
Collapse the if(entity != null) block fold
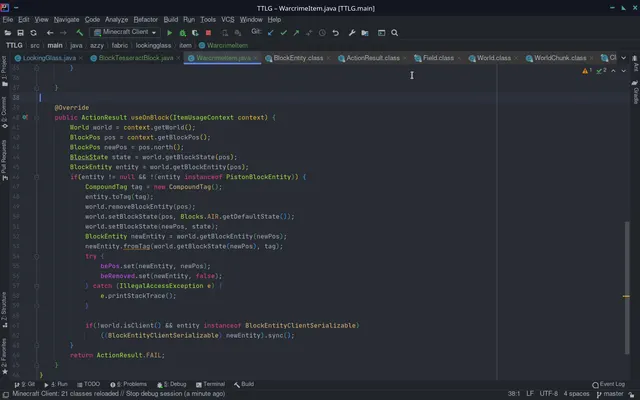click(36, 177)
